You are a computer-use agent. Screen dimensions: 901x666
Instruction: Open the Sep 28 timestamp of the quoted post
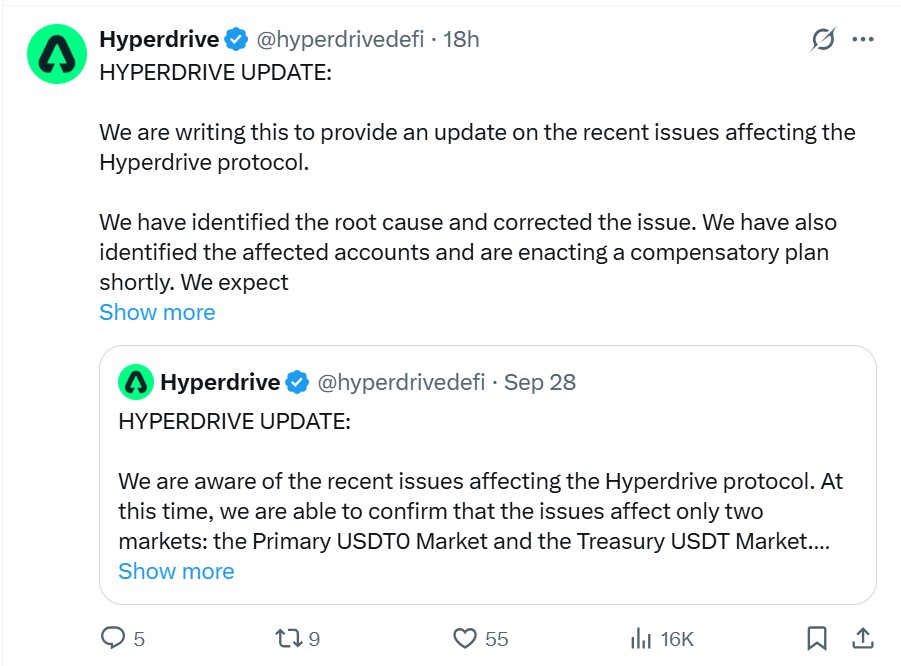pyautogui.click(x=540, y=382)
